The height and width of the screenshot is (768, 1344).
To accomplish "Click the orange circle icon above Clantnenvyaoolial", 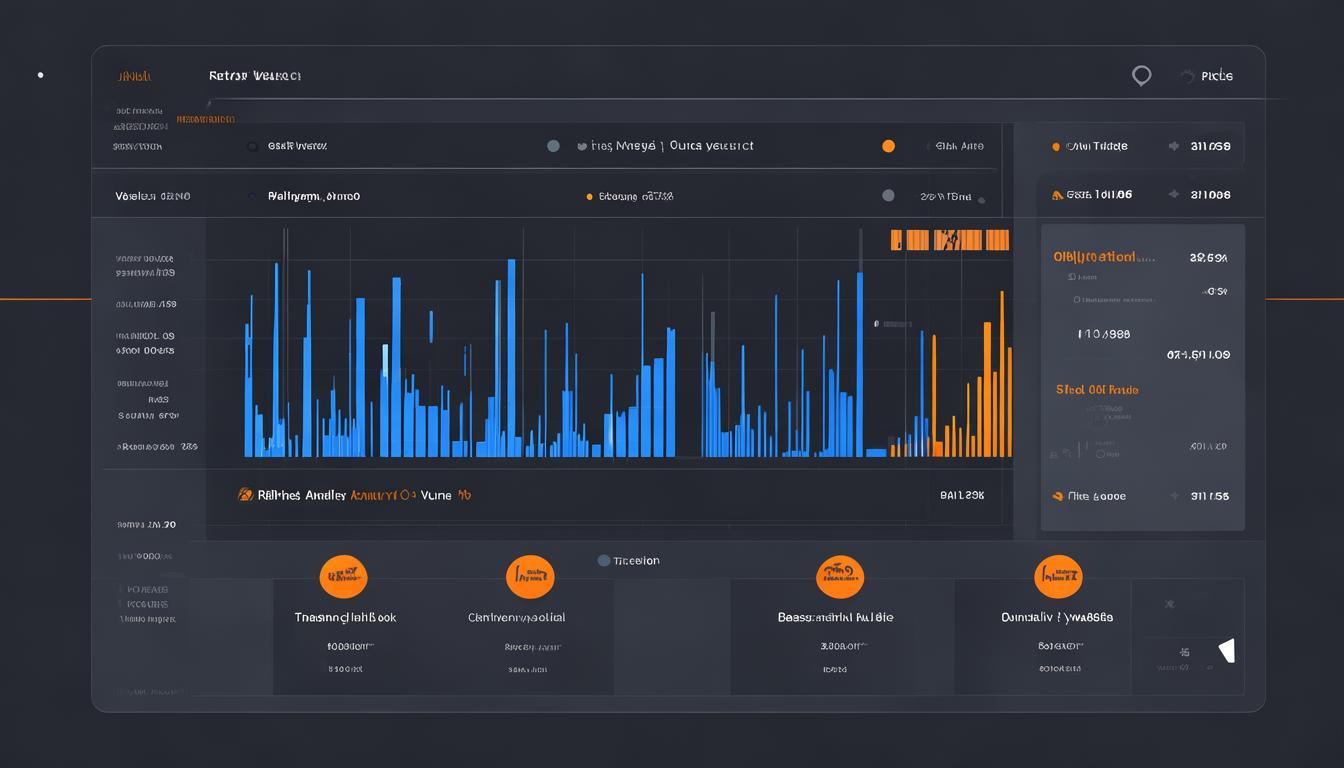I will pyautogui.click(x=530, y=577).
